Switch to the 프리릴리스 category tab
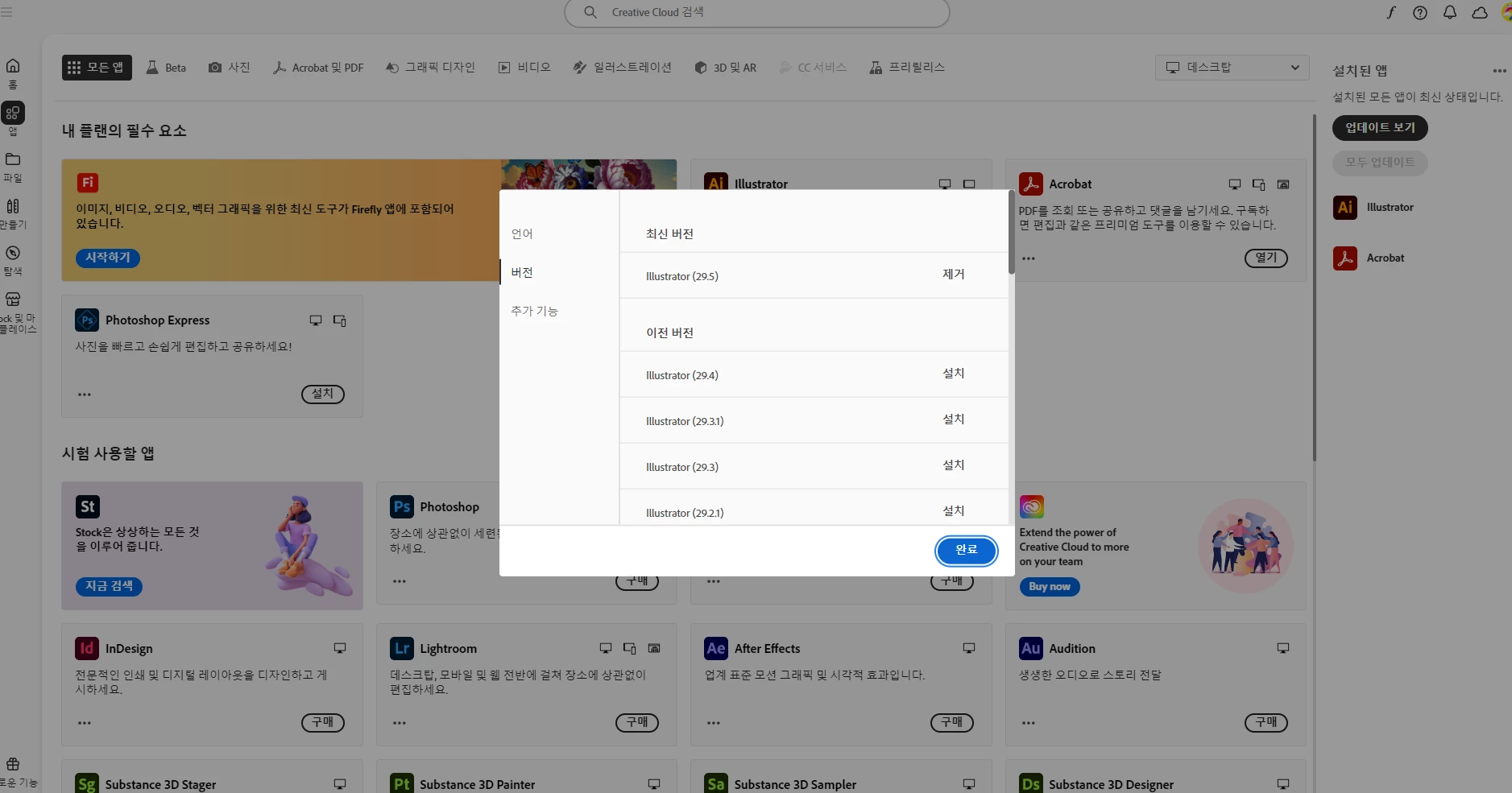Screen dimensions: 1512x793 [x=907, y=68]
